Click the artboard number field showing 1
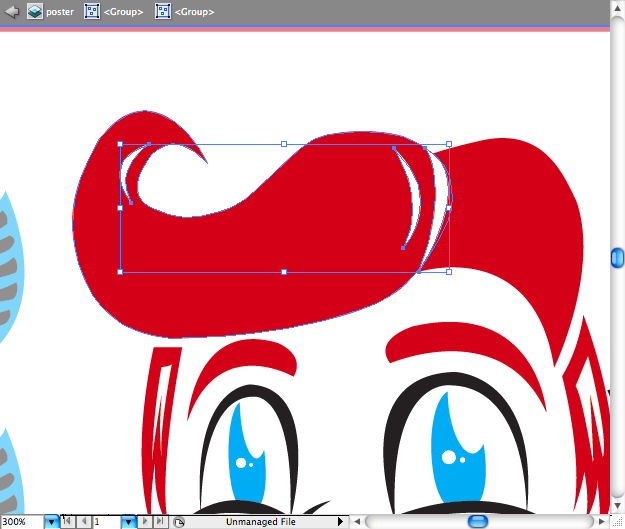 [106, 521]
